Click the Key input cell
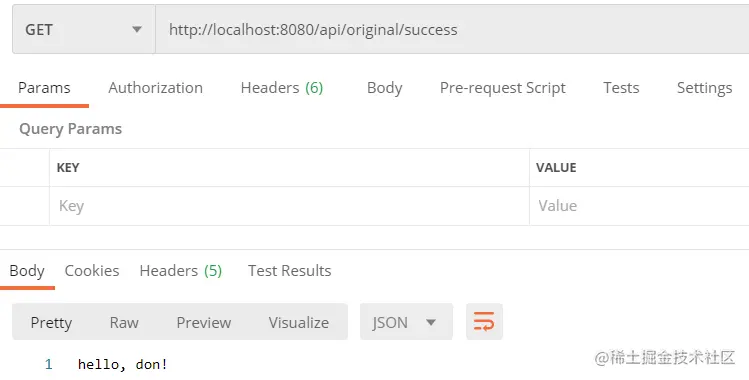Viewport: 749px width, 380px height. tap(289, 206)
